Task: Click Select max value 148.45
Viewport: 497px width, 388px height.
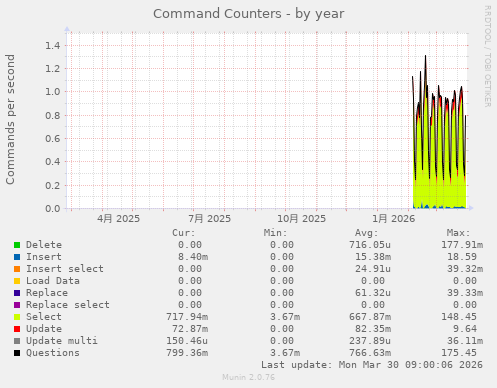Action: (x=459, y=317)
